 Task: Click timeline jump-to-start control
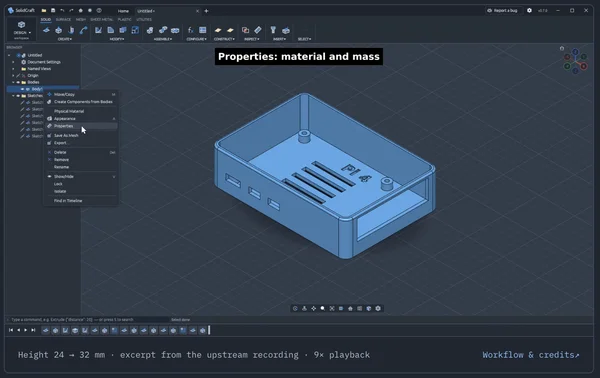click(11, 330)
